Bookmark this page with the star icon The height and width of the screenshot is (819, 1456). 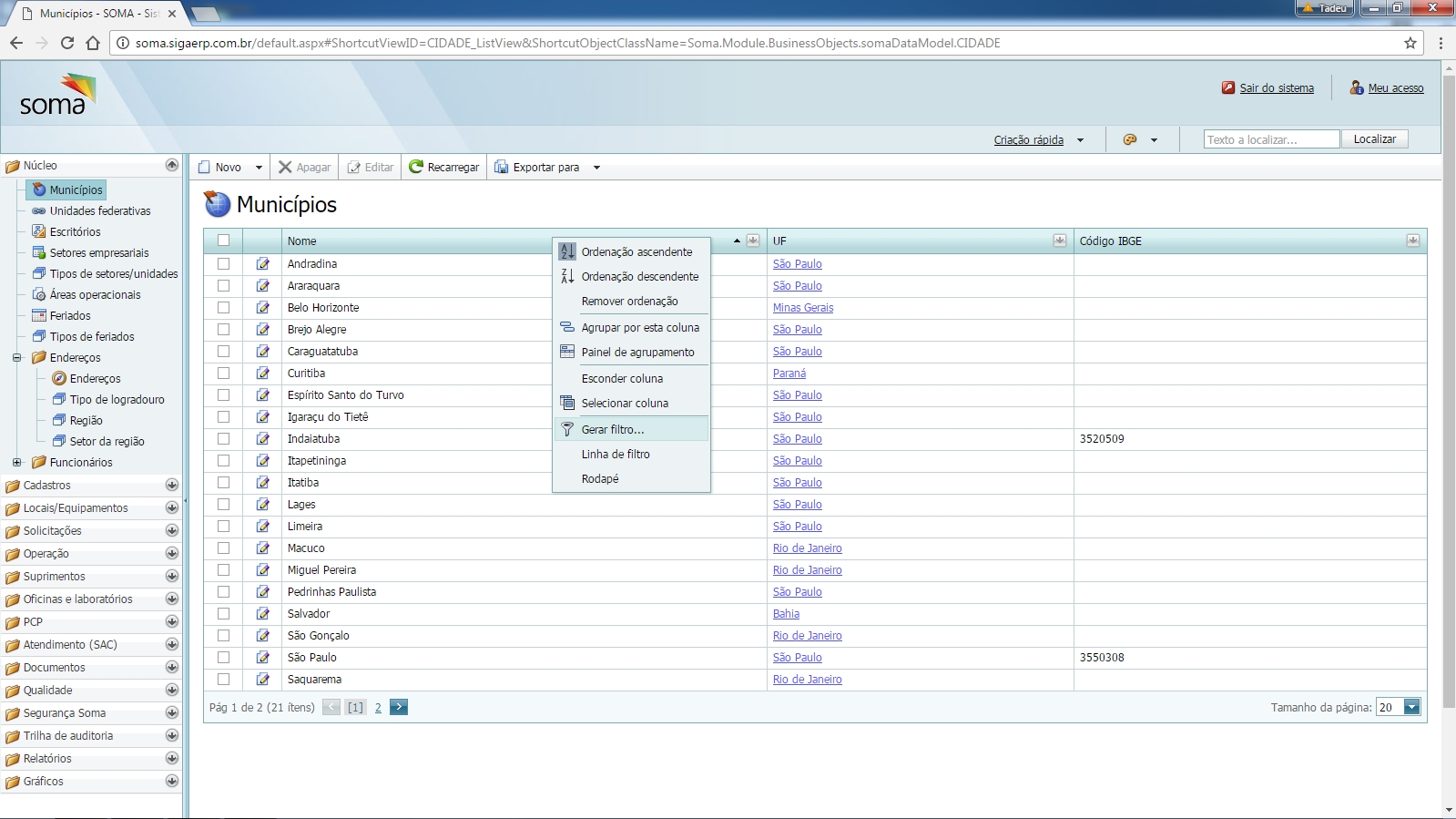1410,43
